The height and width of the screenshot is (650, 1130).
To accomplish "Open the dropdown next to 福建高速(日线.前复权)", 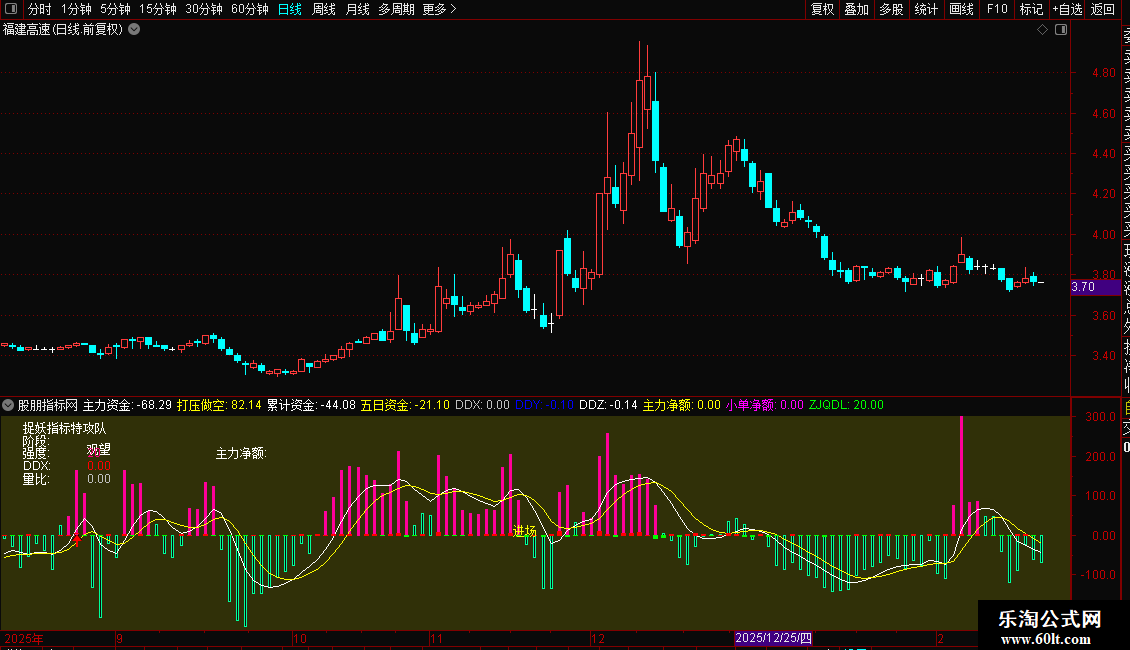I will 134,30.
